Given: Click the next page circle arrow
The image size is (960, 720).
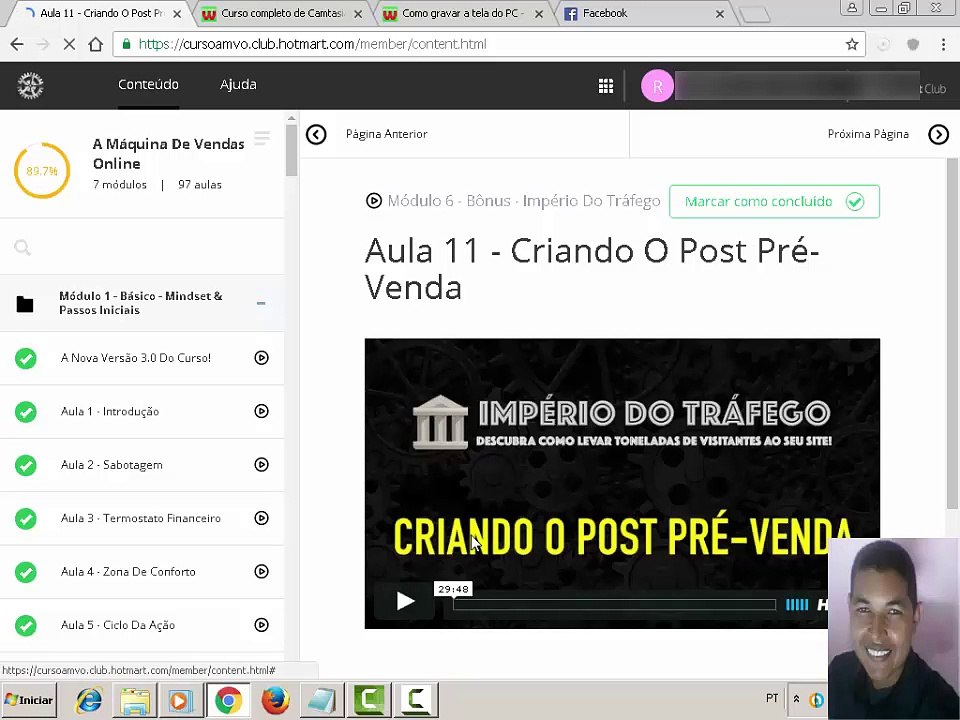Looking at the screenshot, I should [x=939, y=134].
